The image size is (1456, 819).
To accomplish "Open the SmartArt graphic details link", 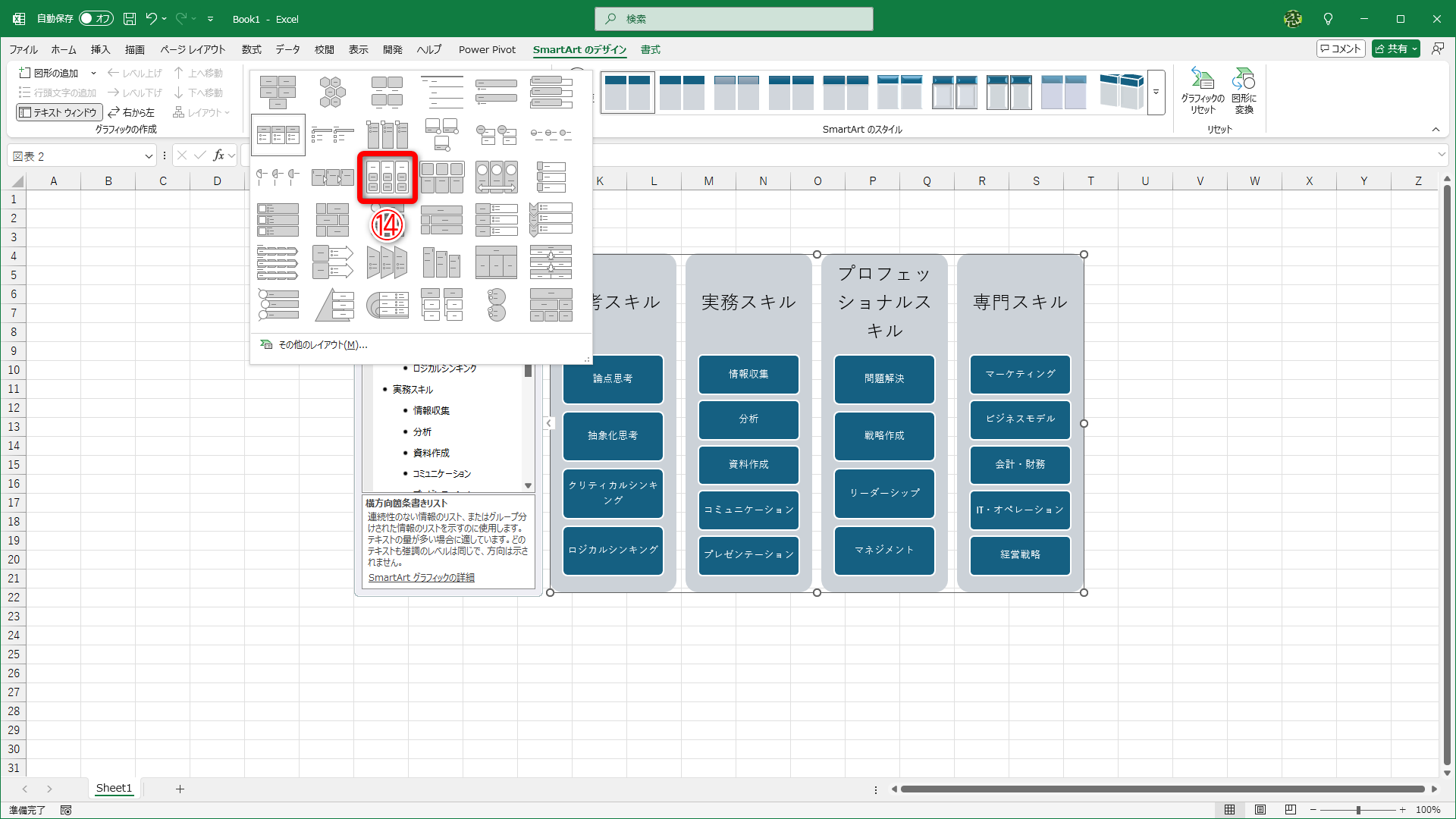I will click(x=421, y=578).
